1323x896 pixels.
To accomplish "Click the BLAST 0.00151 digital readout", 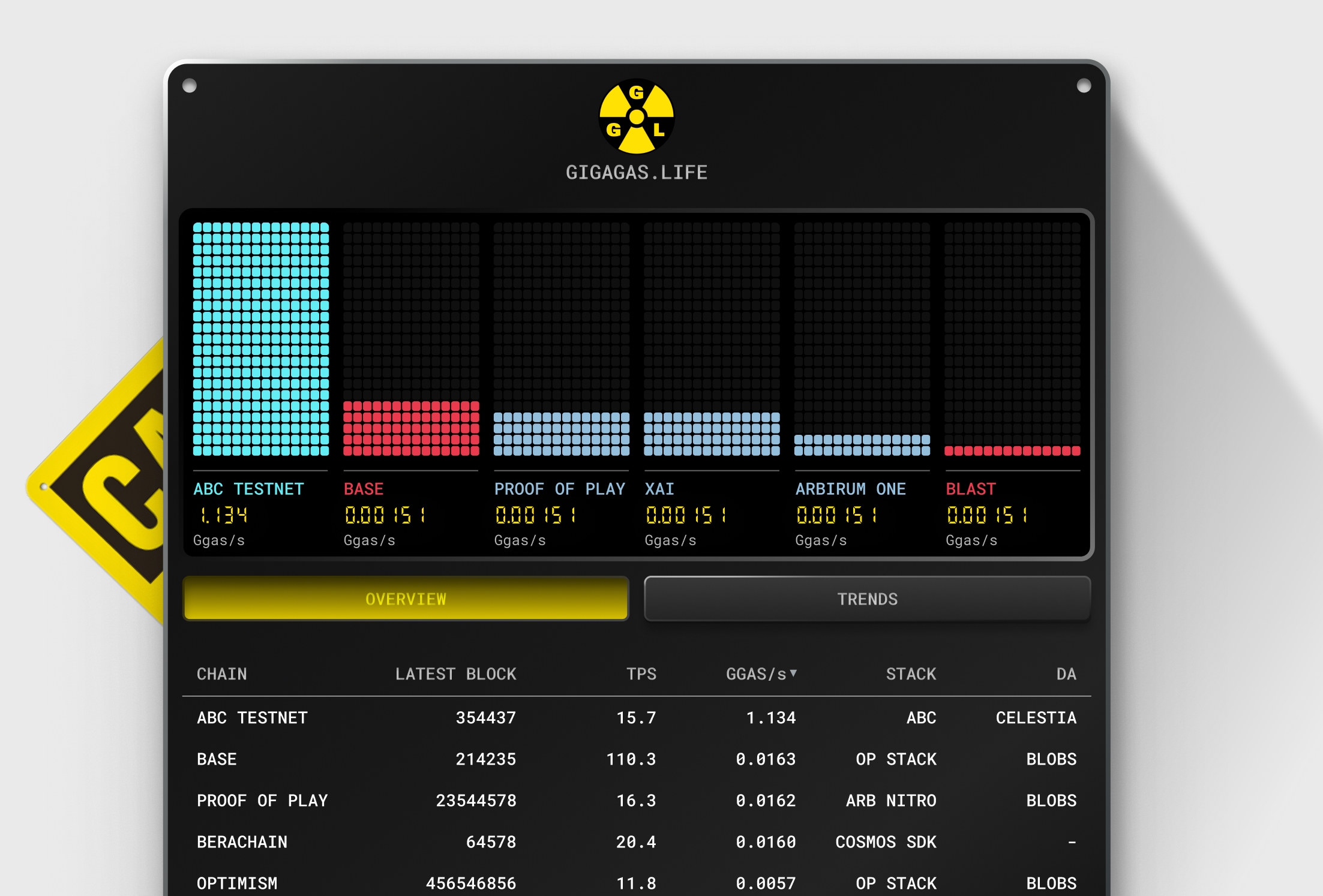I will point(988,515).
